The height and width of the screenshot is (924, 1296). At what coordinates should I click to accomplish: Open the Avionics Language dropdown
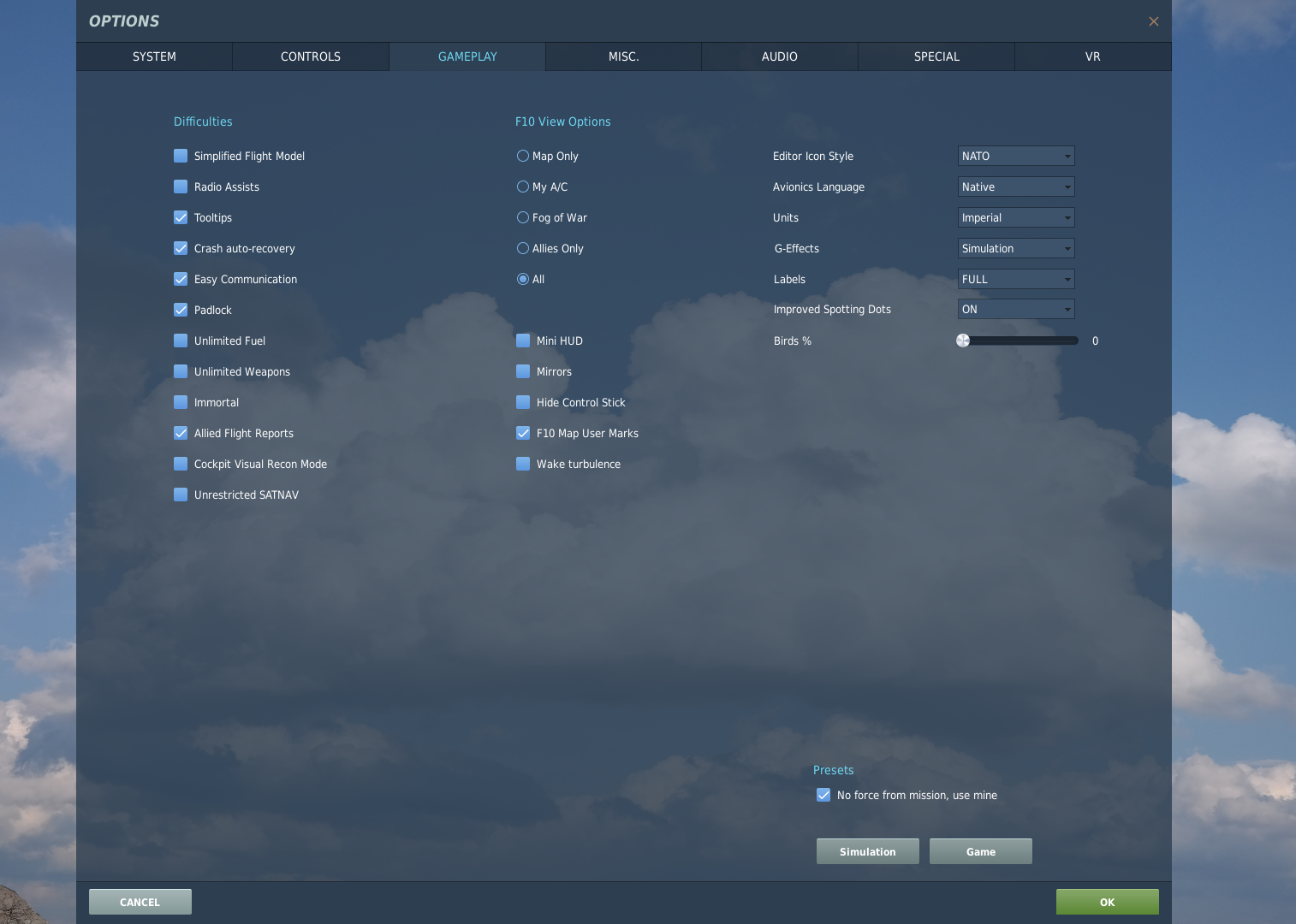[x=1016, y=187]
